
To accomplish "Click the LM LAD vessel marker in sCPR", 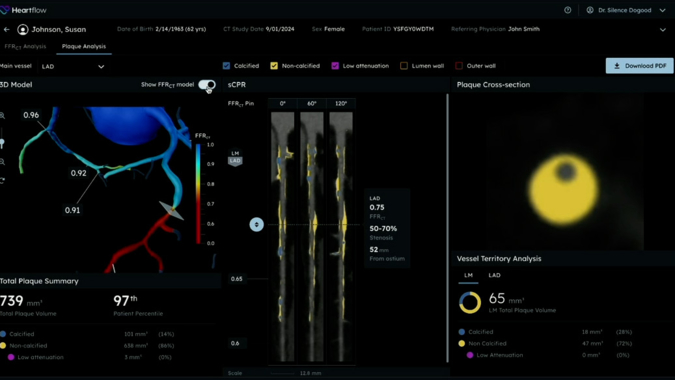I will coord(235,158).
